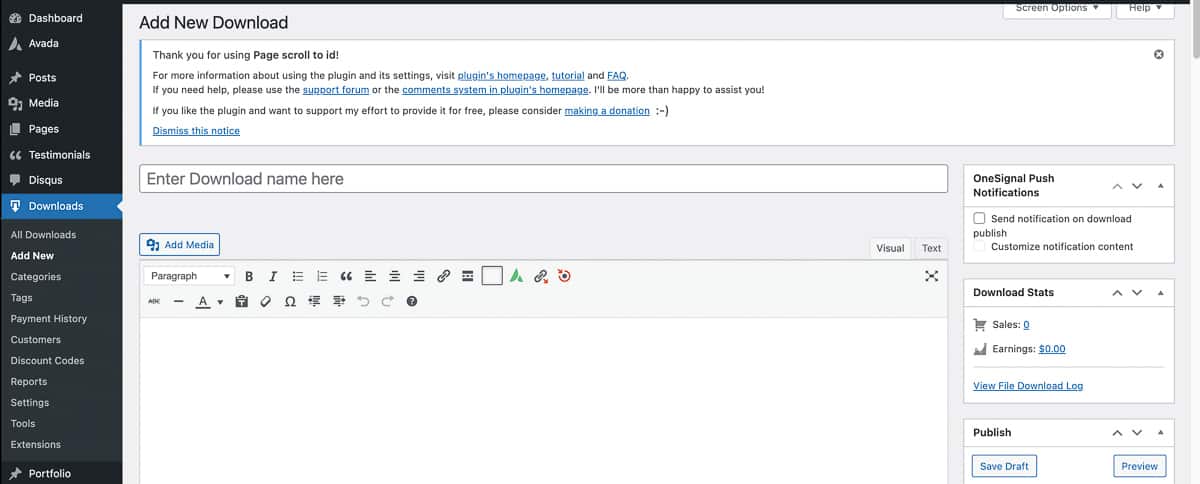Click the special character Omega icon
This screenshot has width=1200, height=484.
coord(290,301)
